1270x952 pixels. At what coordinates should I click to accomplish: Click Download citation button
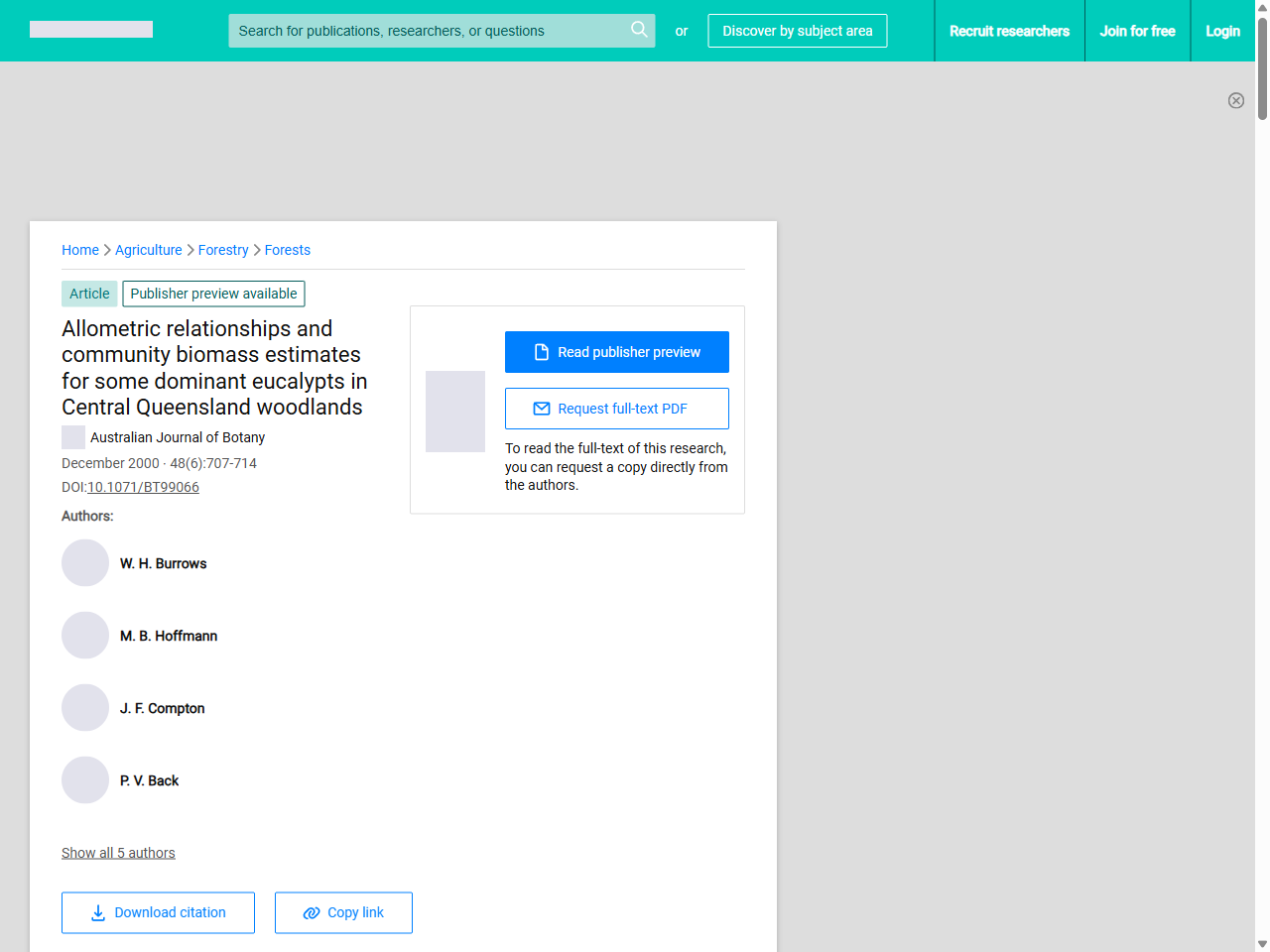click(x=158, y=912)
